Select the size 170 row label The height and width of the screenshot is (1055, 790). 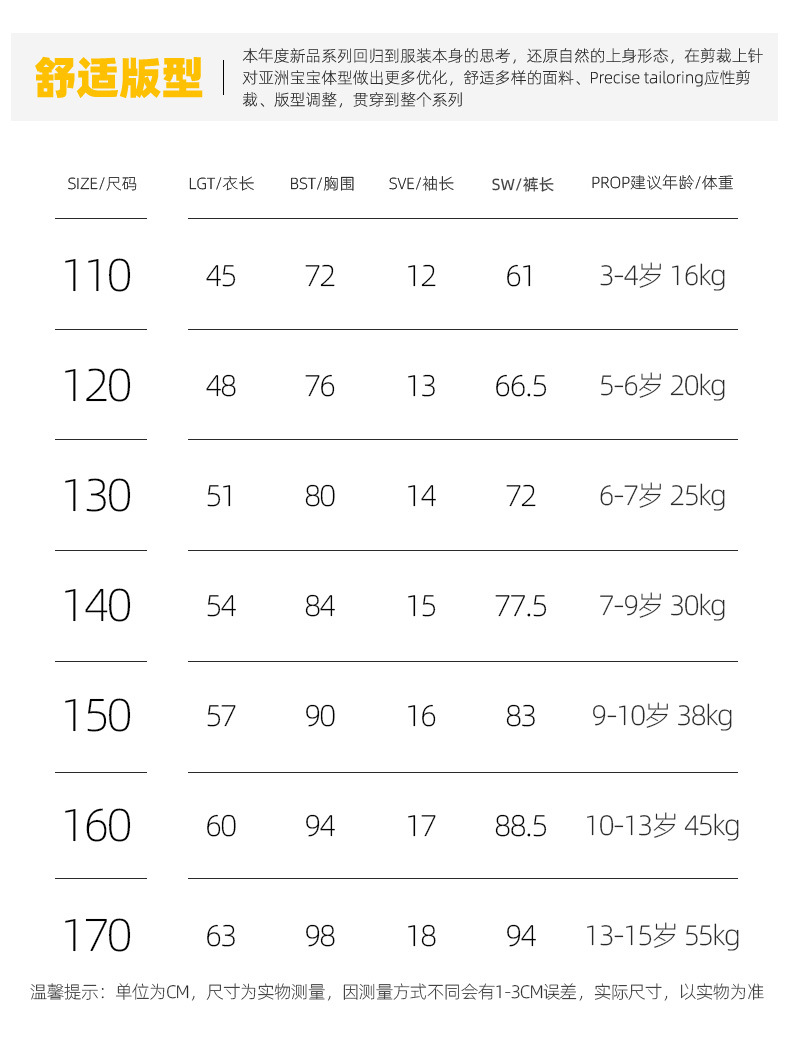tap(97, 936)
